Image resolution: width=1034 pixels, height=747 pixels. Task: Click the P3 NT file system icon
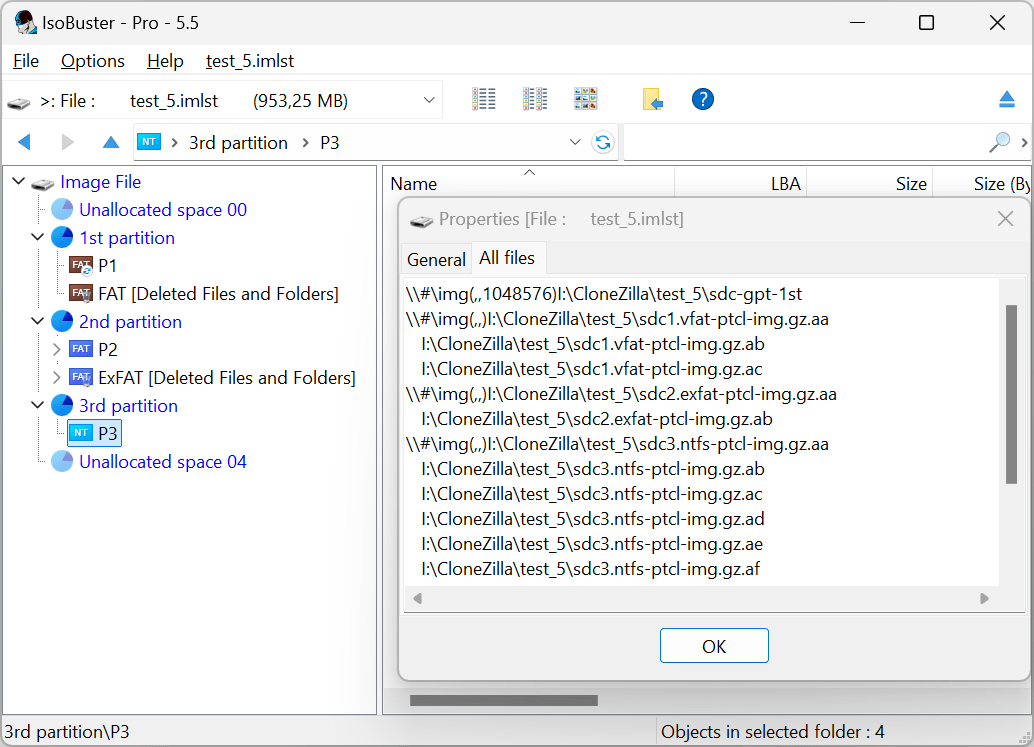pyautogui.click(x=81, y=433)
